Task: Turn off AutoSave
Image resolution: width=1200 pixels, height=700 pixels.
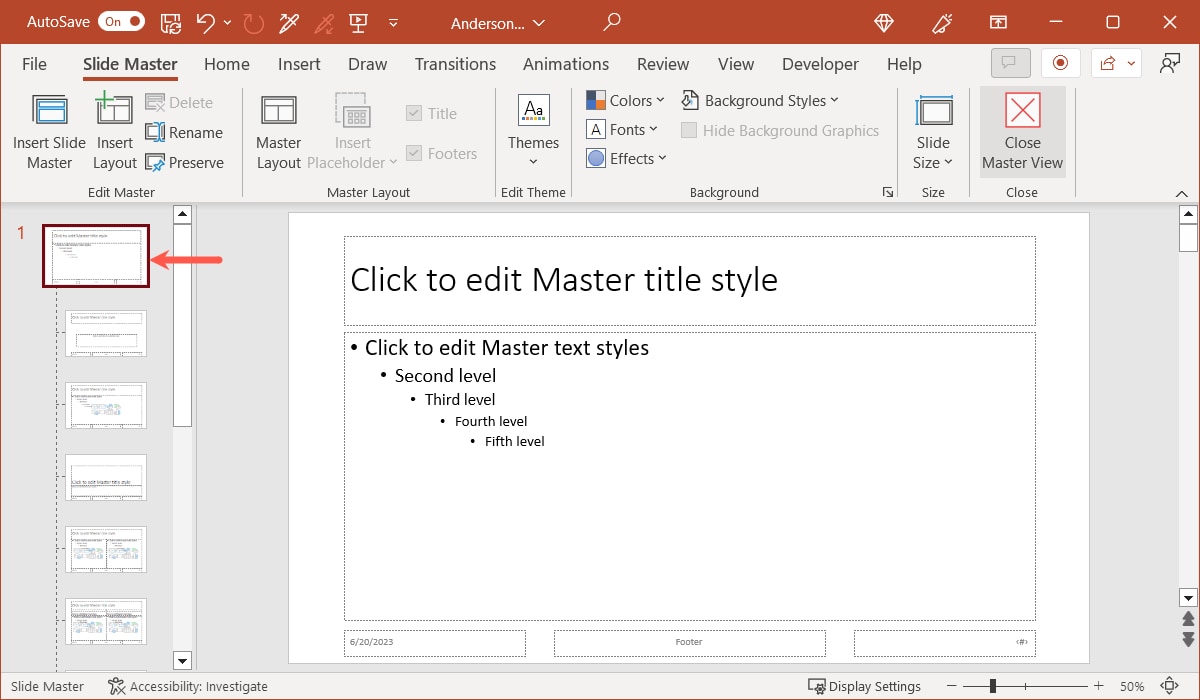Action: pos(124,20)
